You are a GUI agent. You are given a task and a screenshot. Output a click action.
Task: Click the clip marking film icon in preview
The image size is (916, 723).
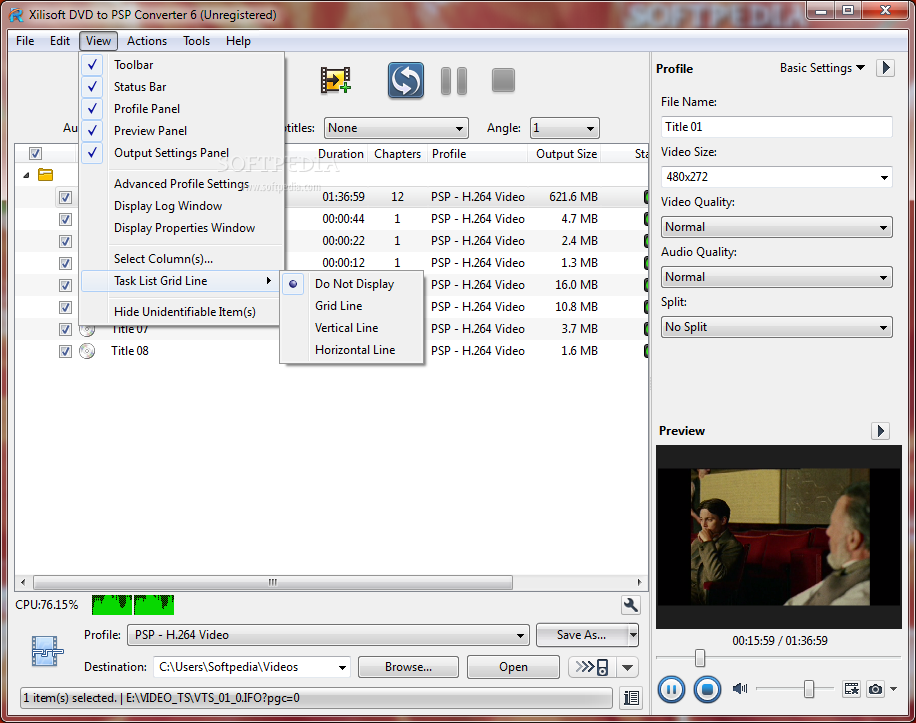[x=852, y=689]
